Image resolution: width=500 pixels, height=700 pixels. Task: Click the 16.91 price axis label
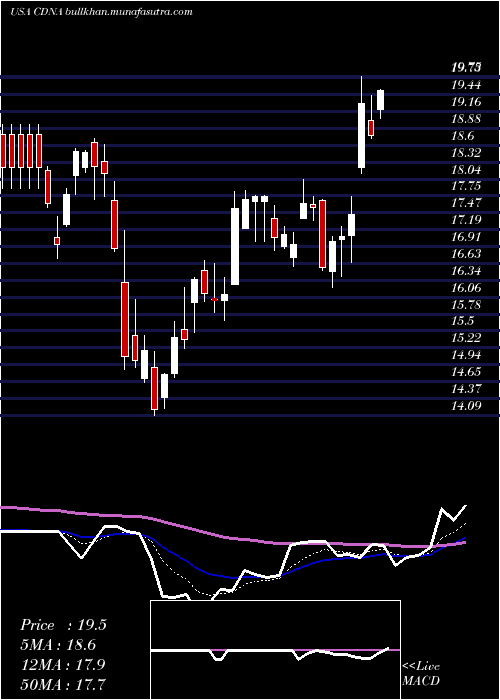tap(466, 237)
